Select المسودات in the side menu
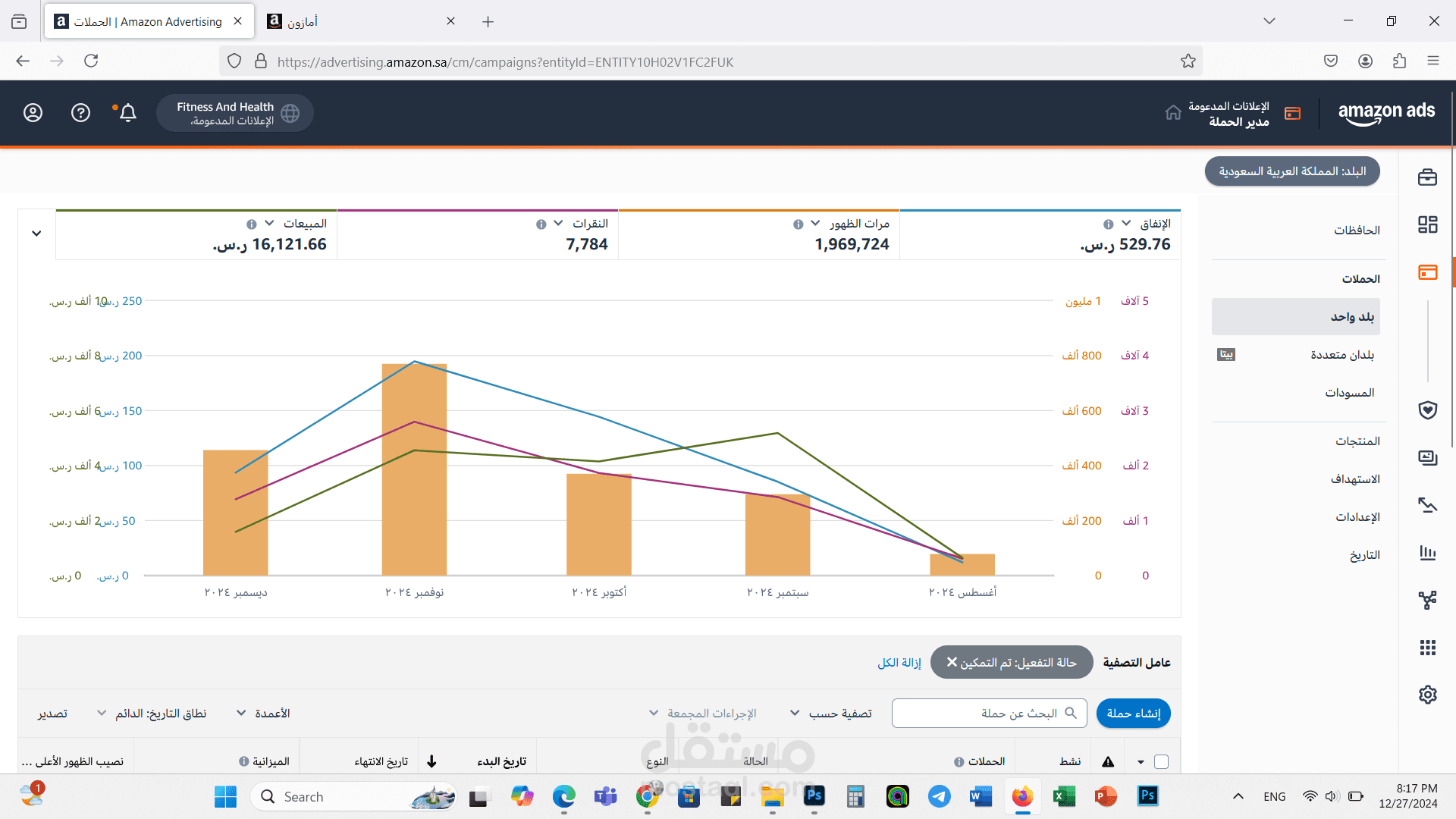The image size is (1456, 819). pos(1349,393)
